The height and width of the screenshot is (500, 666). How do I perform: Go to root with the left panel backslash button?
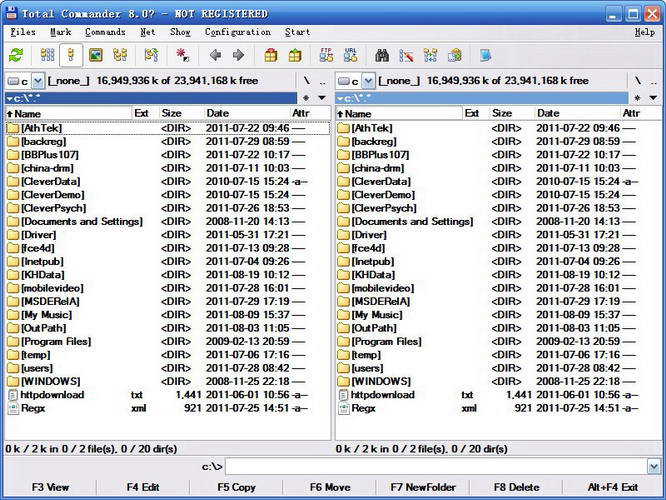(306, 81)
